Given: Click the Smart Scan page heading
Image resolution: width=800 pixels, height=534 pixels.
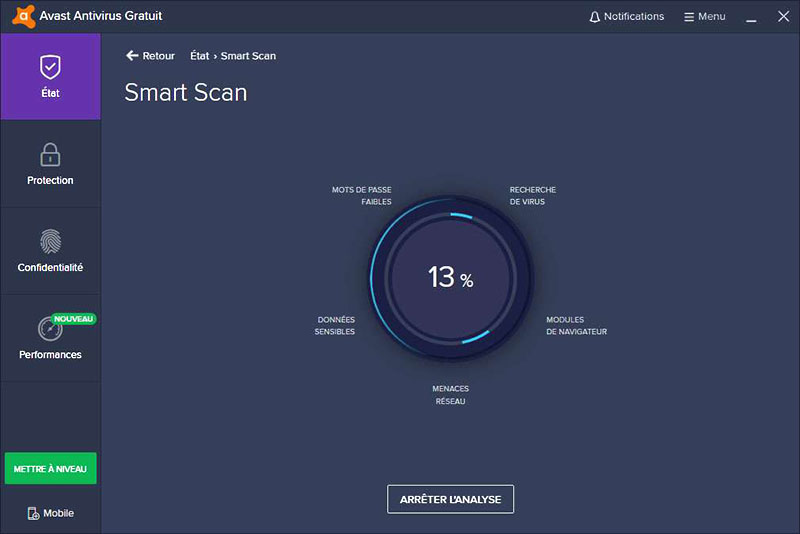Looking at the screenshot, I should 186,92.
